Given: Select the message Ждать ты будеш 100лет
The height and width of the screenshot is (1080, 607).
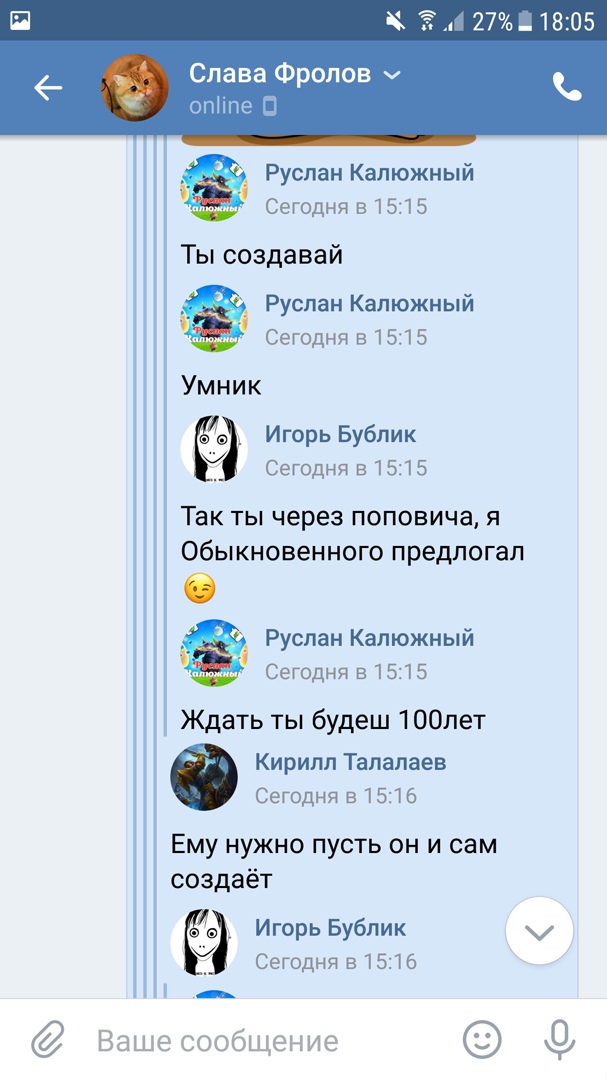Looking at the screenshot, I should pos(333,720).
